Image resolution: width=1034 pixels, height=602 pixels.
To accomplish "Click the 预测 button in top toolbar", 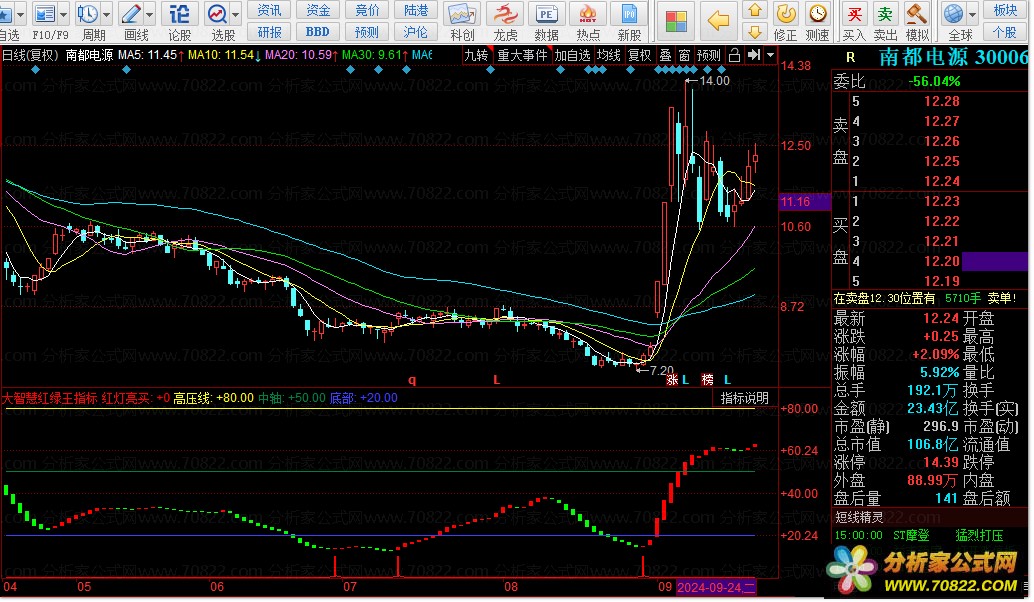I will pos(367,32).
